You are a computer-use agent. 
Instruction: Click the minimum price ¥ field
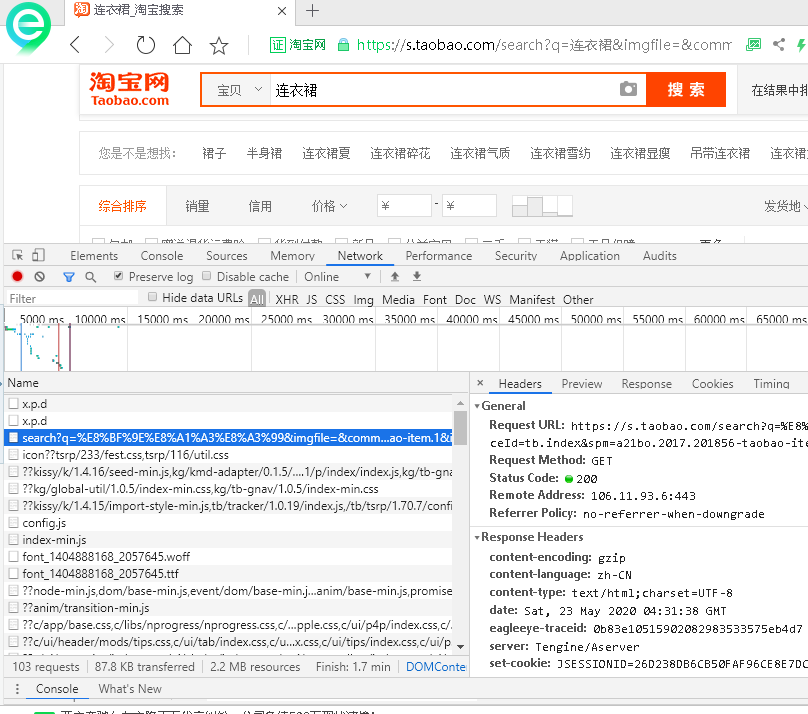pos(403,206)
